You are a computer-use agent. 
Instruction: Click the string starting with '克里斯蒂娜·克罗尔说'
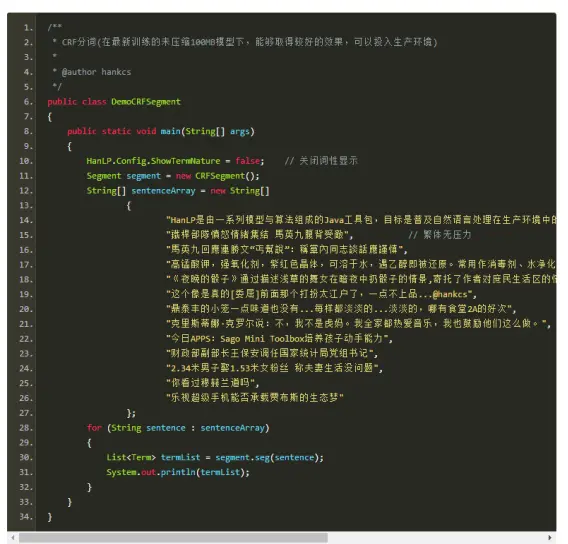(x=356, y=324)
